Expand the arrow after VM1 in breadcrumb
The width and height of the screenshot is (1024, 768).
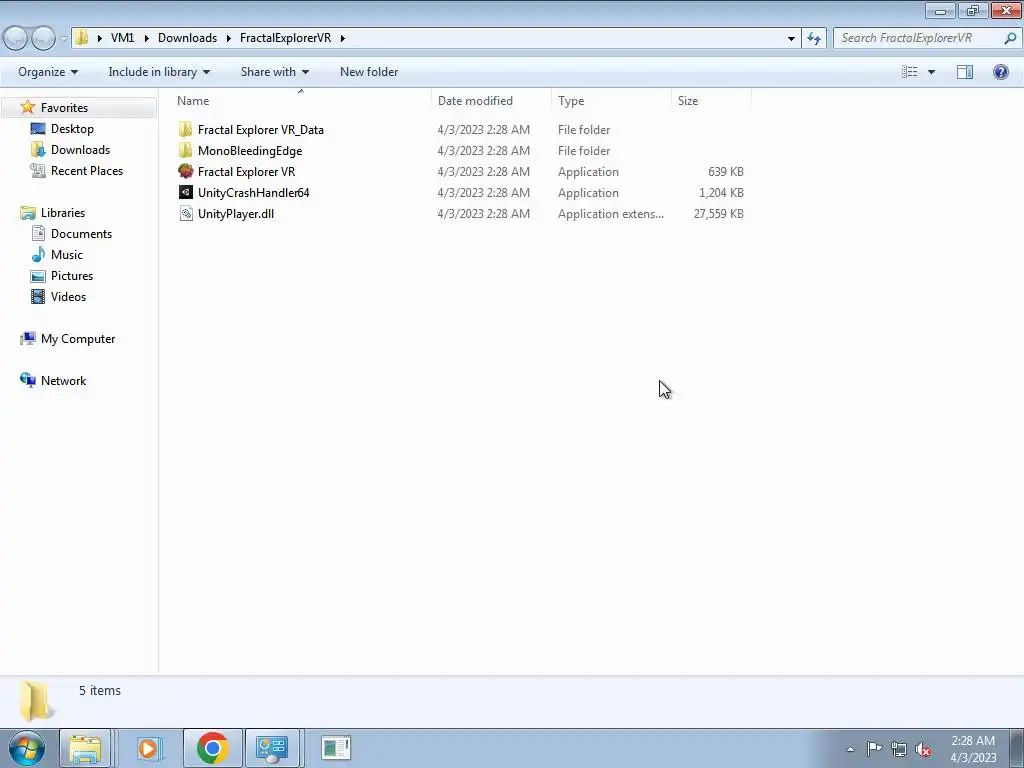point(146,38)
